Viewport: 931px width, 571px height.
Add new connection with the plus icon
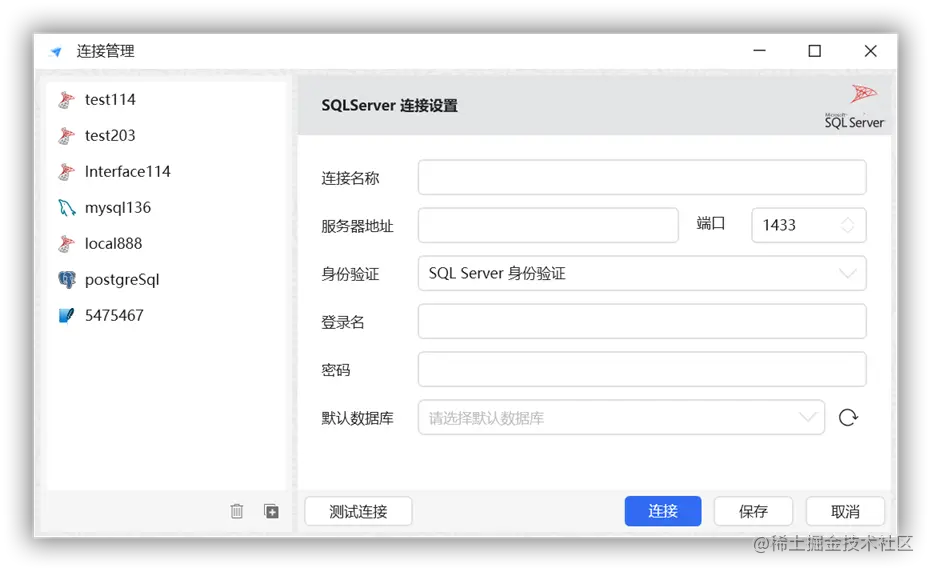click(x=271, y=511)
